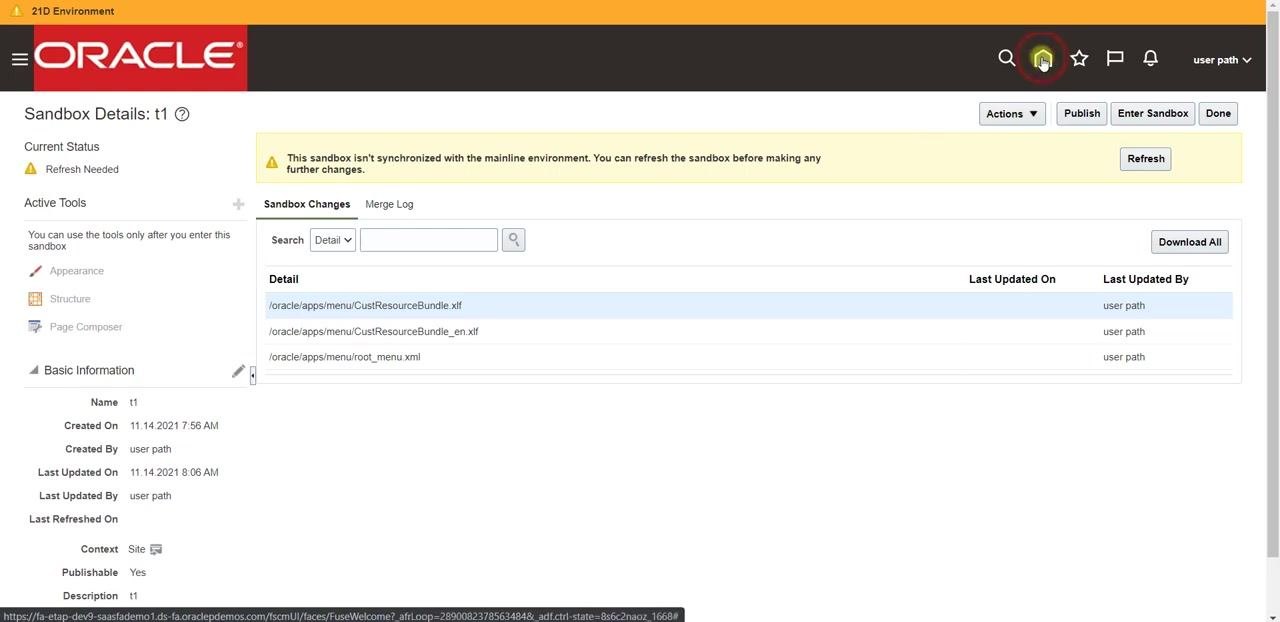Open the search magnifier in header

tap(1007, 58)
